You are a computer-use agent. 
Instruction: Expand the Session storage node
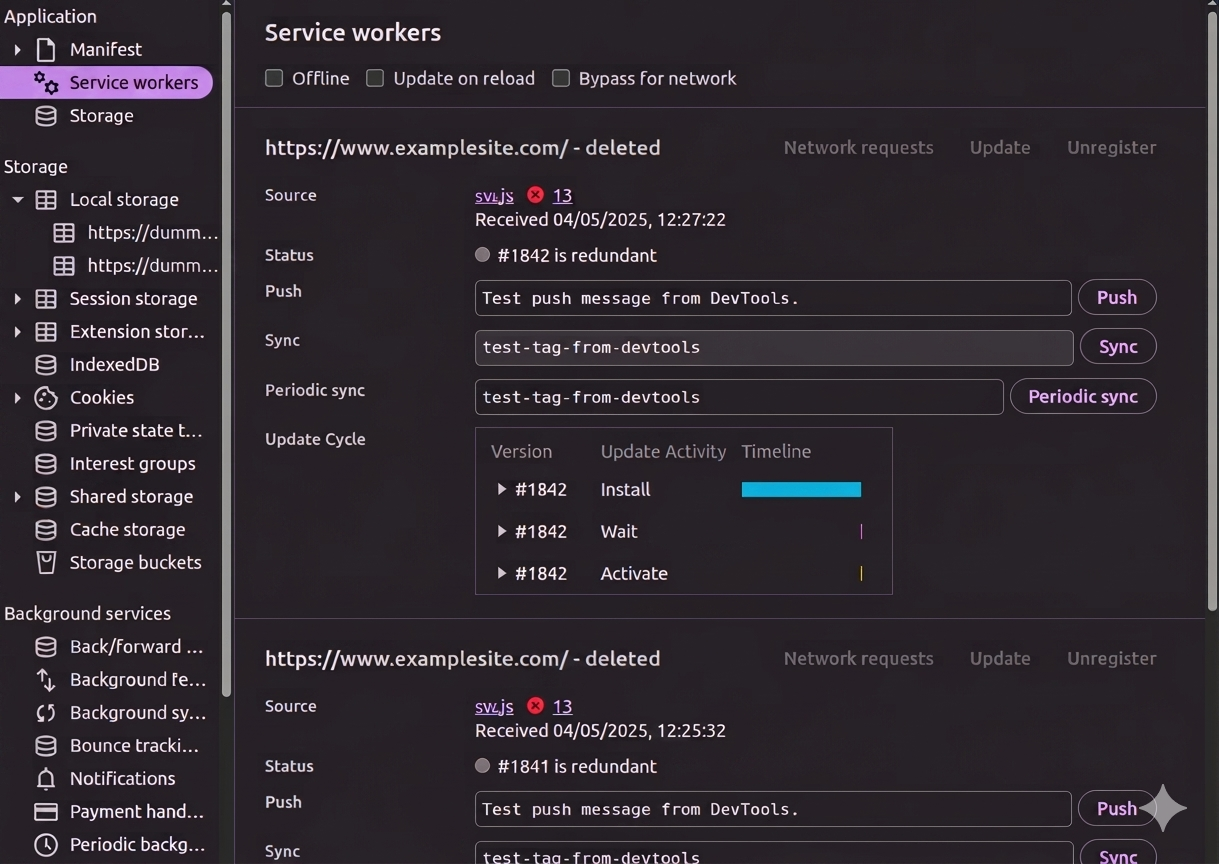(17, 298)
